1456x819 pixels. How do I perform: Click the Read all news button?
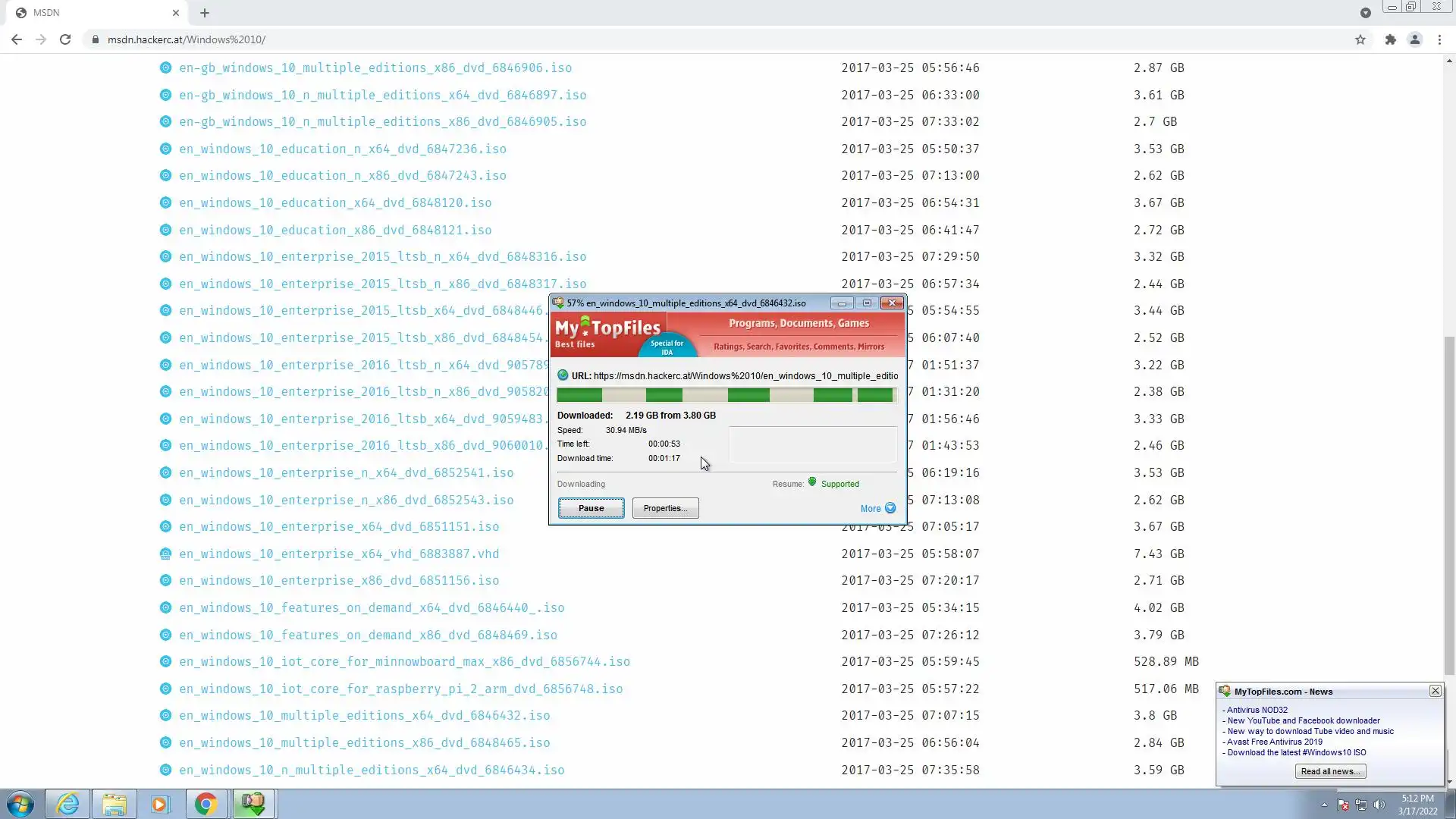pos(1330,771)
